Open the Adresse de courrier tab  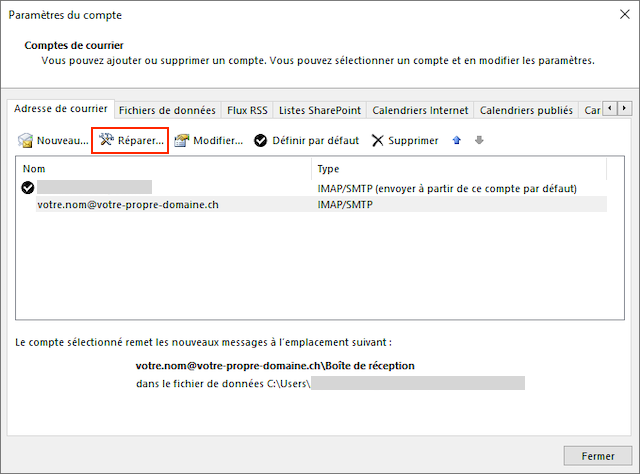tap(61, 109)
